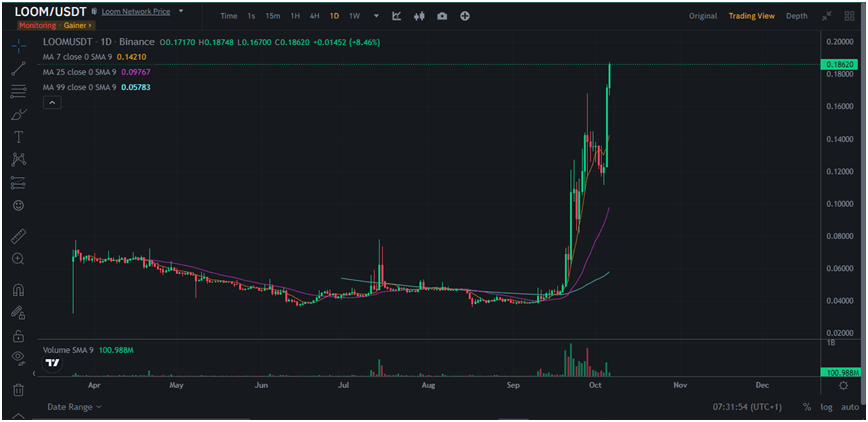
Task: Toggle magnet snapping mode
Action: click(x=18, y=290)
